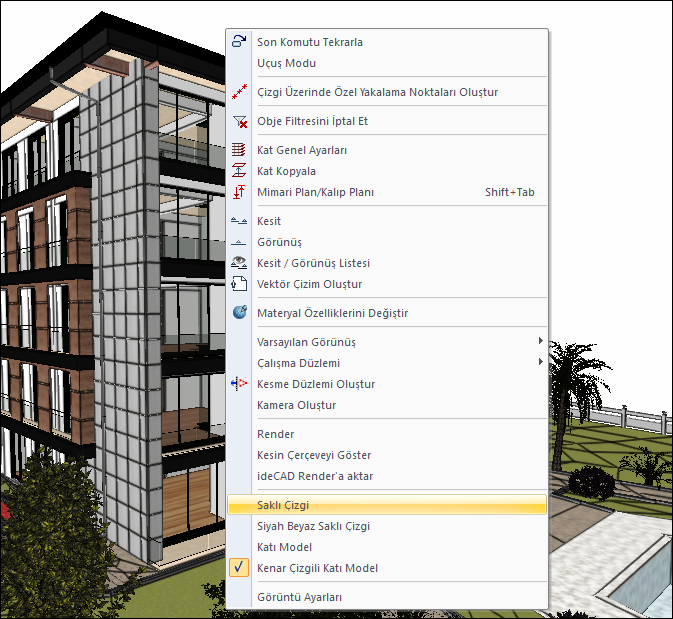The image size is (673, 619).
Task: Click the snap points icon beside Çizgi Üzerinde
Action: coord(239,92)
